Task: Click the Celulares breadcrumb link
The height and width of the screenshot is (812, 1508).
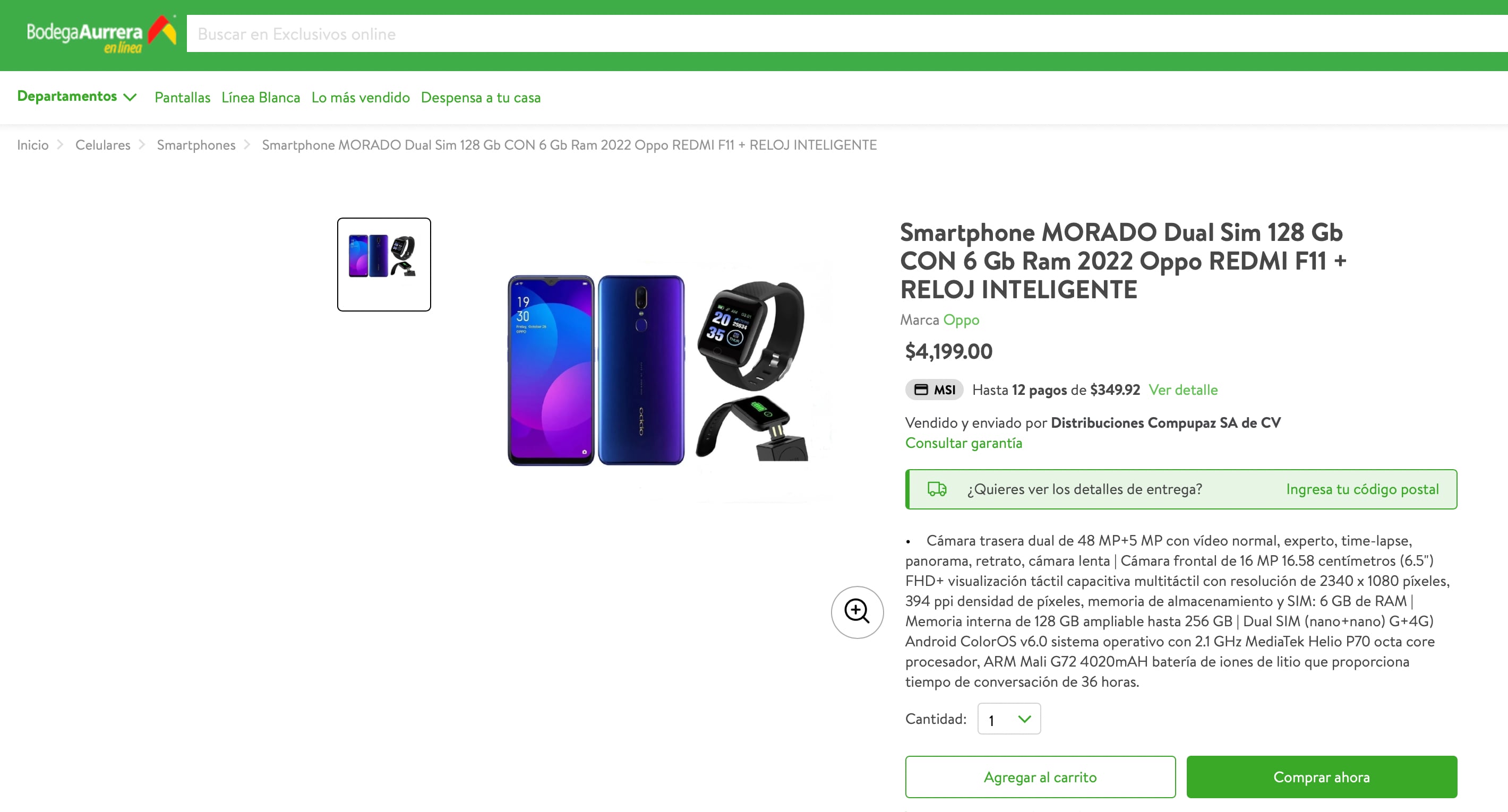Action: pos(102,145)
